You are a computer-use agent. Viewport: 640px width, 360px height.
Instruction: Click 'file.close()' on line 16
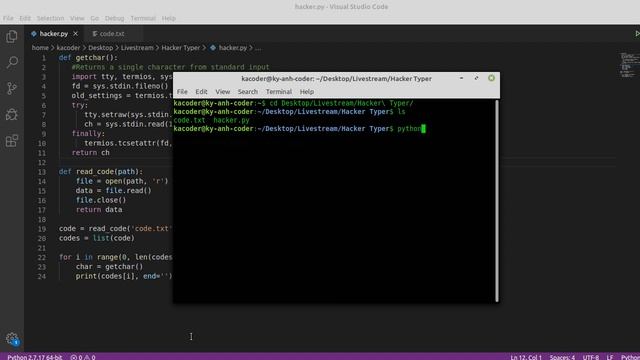[x=101, y=200]
